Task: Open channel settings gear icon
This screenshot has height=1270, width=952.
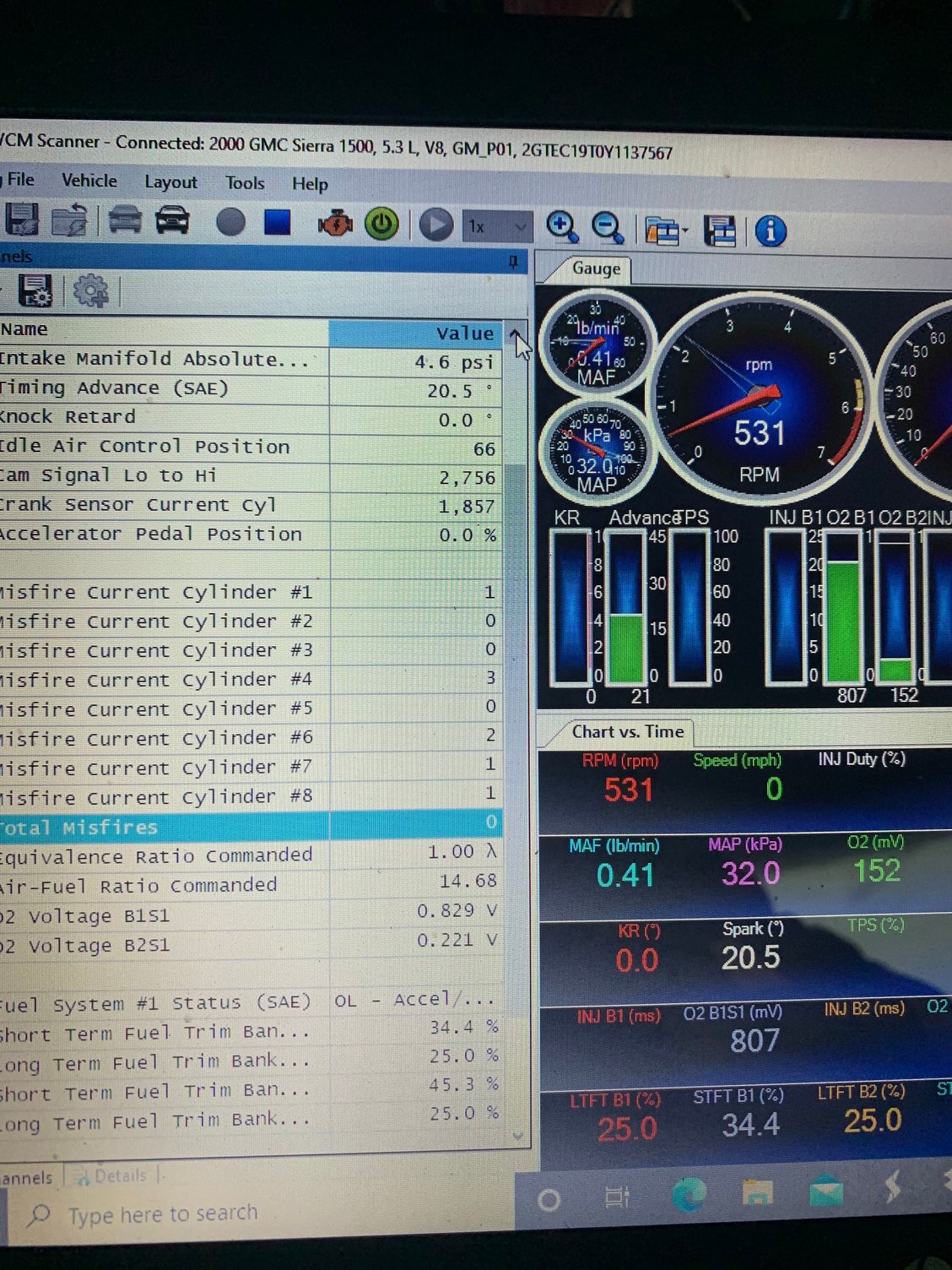Action: coord(90,291)
